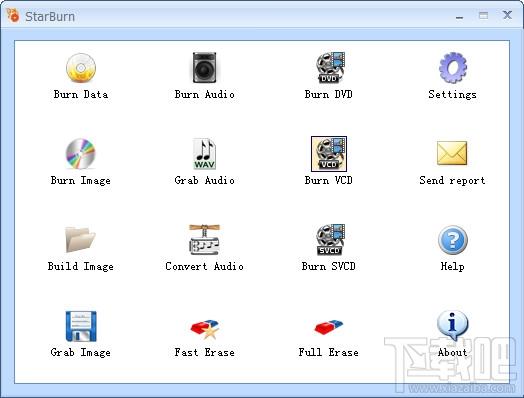Select Grab Image floppy disk icon
The width and height of the screenshot is (524, 398).
coord(81,326)
